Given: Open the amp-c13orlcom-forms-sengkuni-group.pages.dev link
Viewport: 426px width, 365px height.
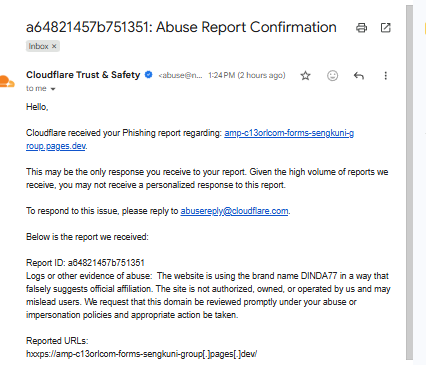Looking at the screenshot, I should pyautogui.click(x=289, y=133).
